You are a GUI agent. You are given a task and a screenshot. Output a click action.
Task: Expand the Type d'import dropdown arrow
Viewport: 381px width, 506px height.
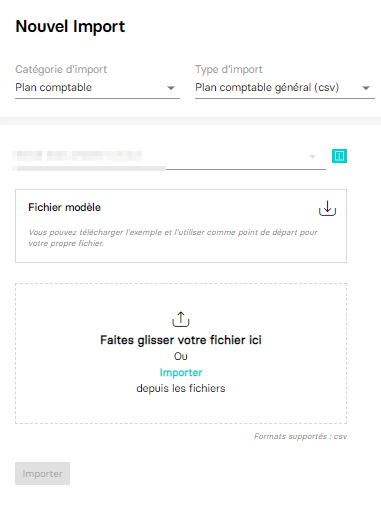click(366, 88)
